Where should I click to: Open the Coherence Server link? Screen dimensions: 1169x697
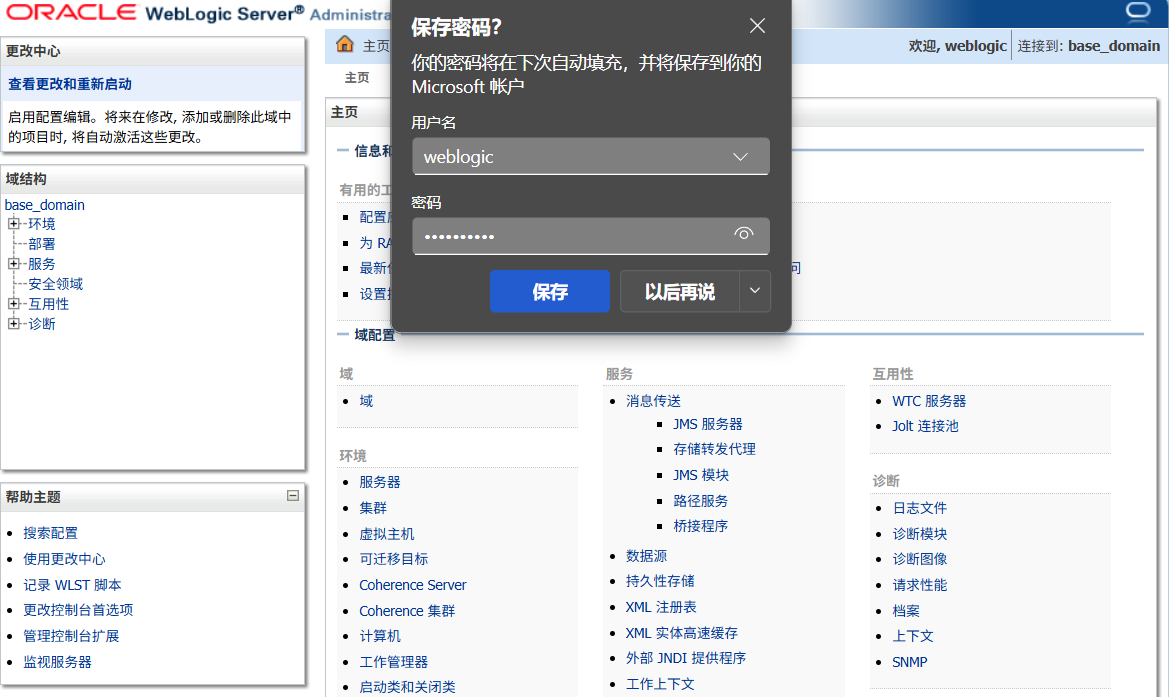(x=413, y=585)
